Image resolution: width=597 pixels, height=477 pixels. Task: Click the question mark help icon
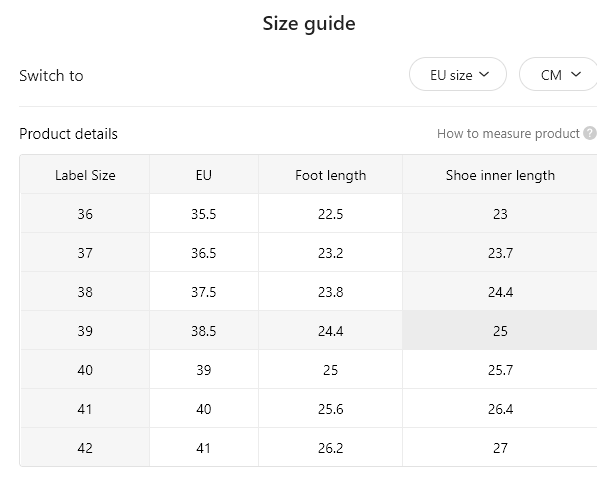pos(590,133)
